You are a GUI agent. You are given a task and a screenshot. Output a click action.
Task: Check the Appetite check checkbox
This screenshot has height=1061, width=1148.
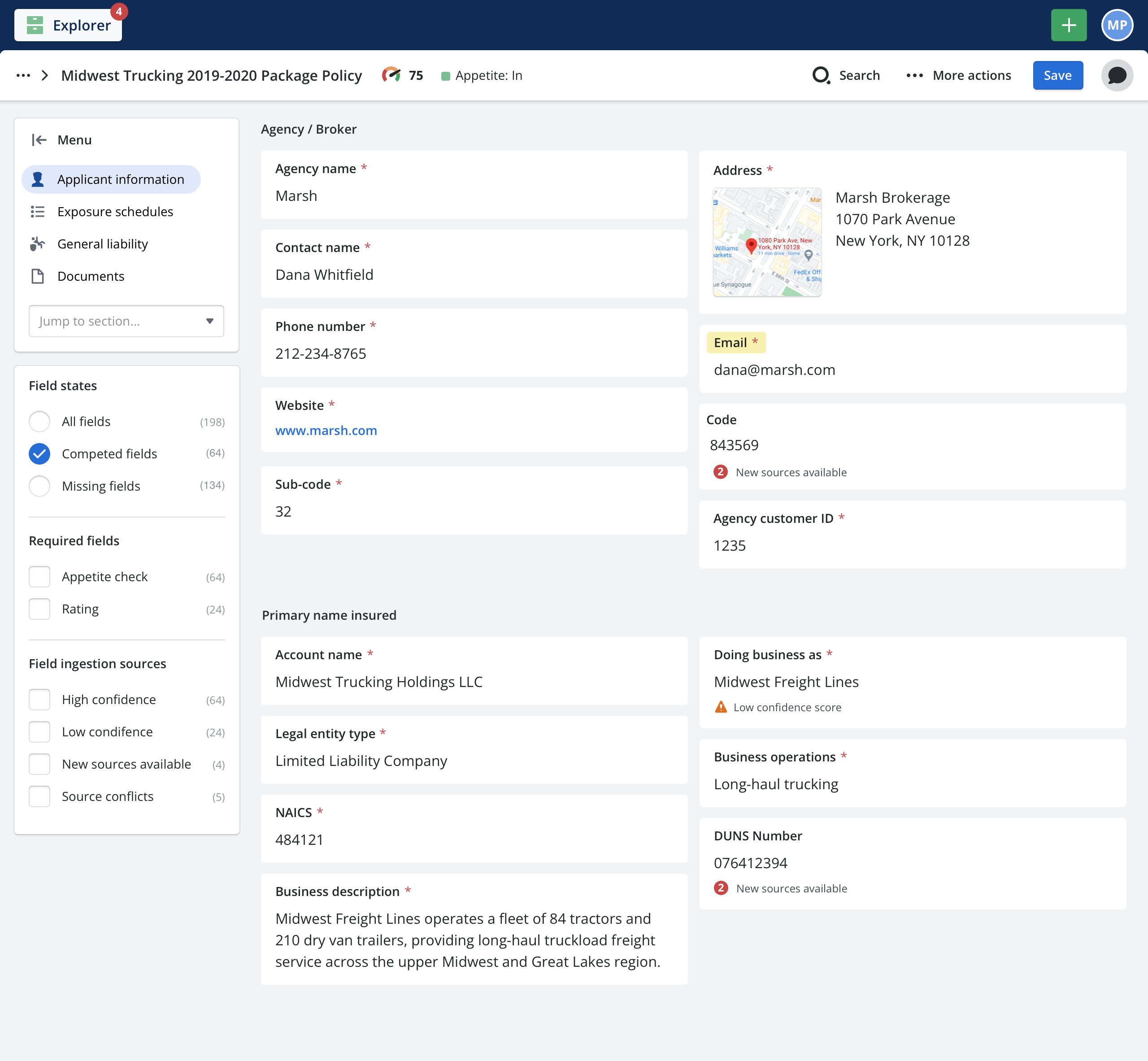pyautogui.click(x=39, y=576)
